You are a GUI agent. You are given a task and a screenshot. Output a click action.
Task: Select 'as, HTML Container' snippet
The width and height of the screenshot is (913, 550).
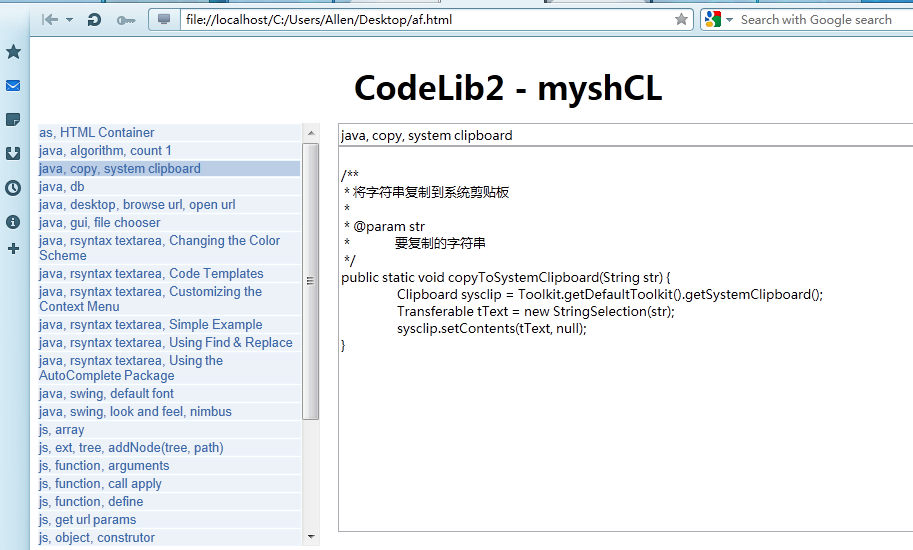tap(169, 133)
